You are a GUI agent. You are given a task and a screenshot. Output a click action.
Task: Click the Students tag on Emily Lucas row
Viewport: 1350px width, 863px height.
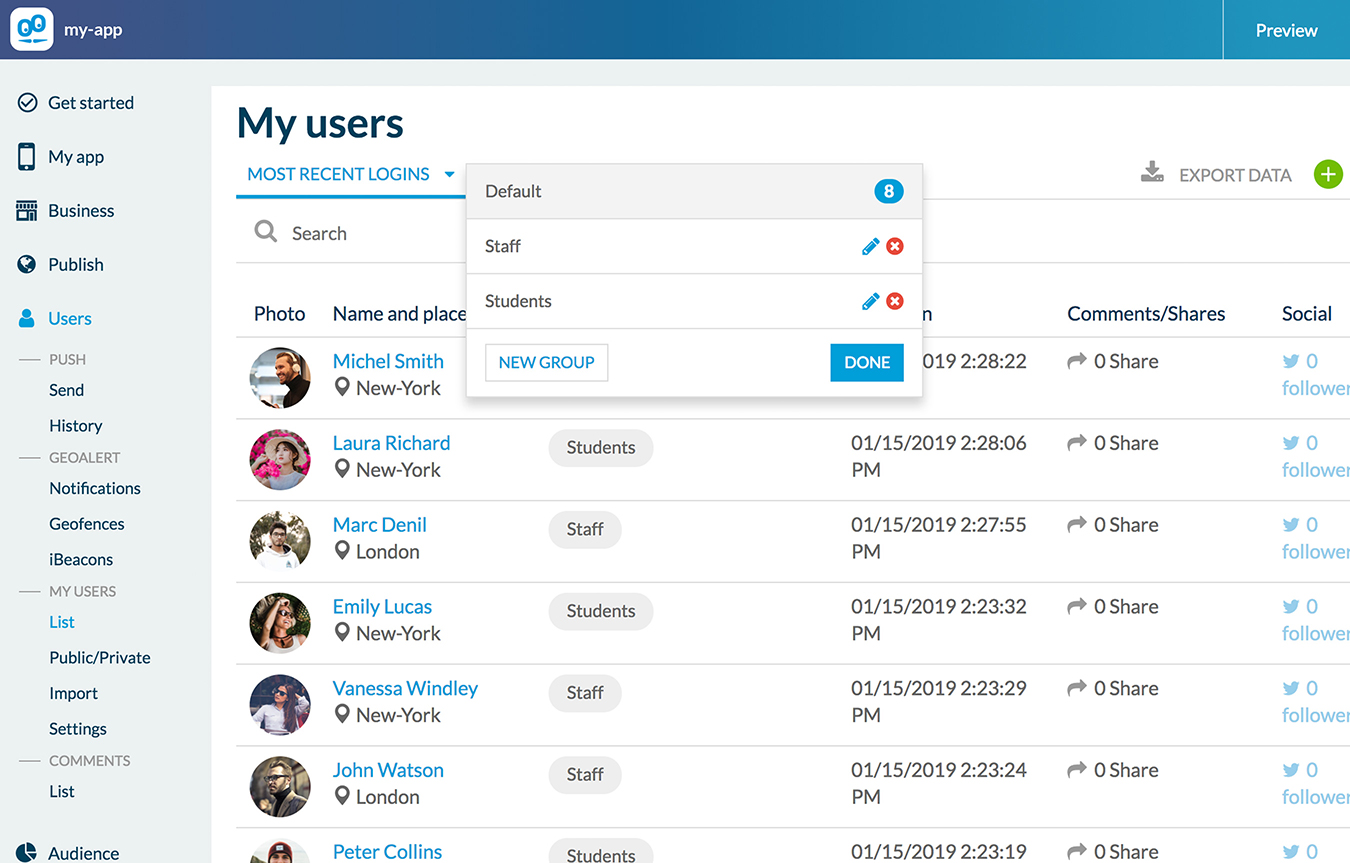point(600,611)
